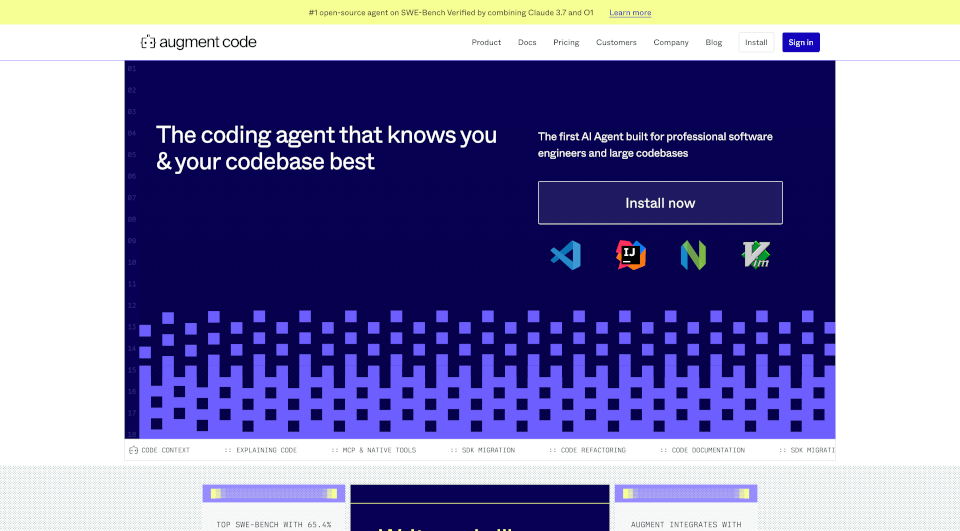
Task: Open the Neovim icon
Action: click(694, 255)
